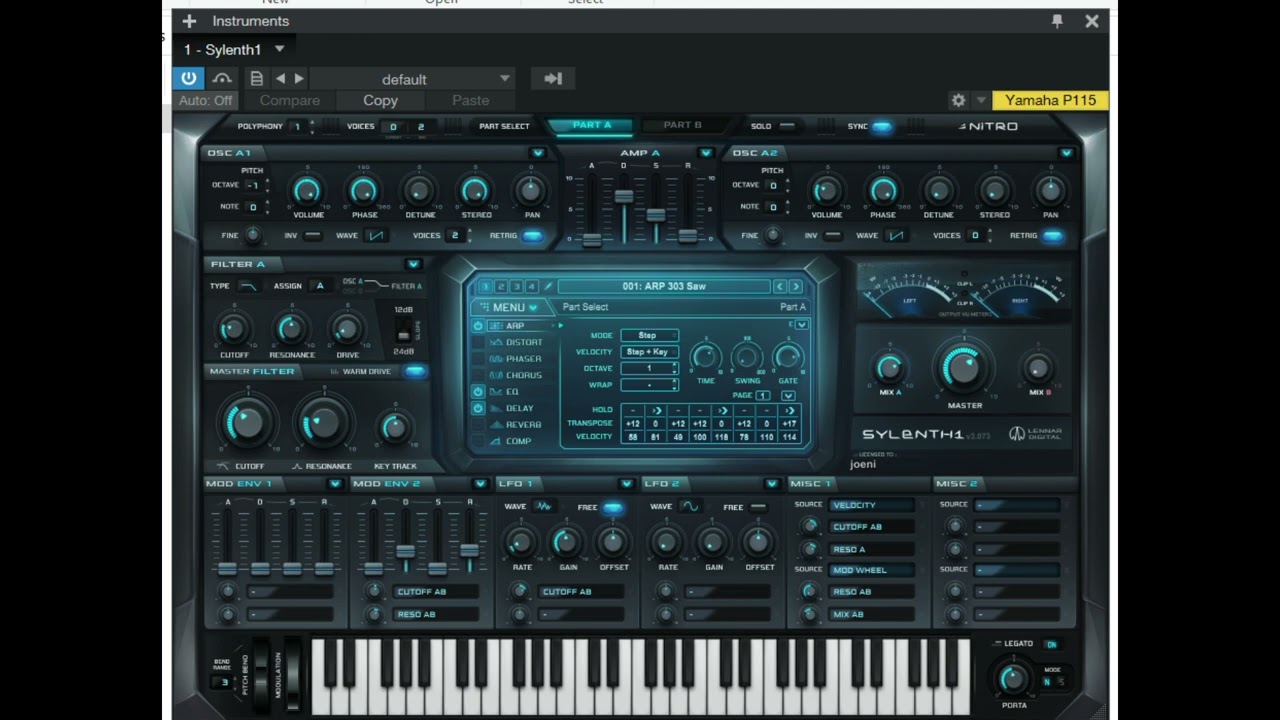The width and height of the screenshot is (1280, 720).
Task: Enable the DISTORT effect checkbox
Action: click(x=478, y=343)
